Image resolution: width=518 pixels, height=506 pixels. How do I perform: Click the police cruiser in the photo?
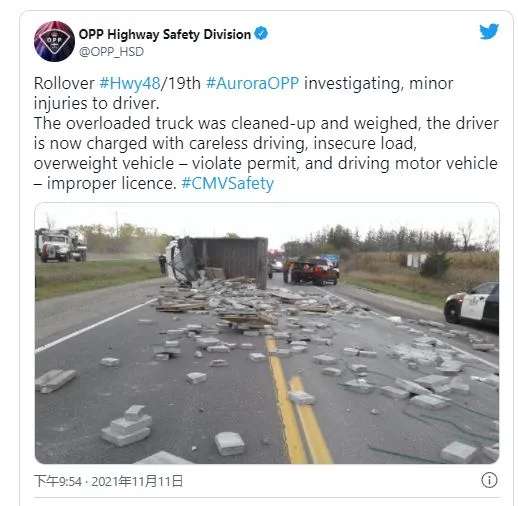(x=472, y=307)
